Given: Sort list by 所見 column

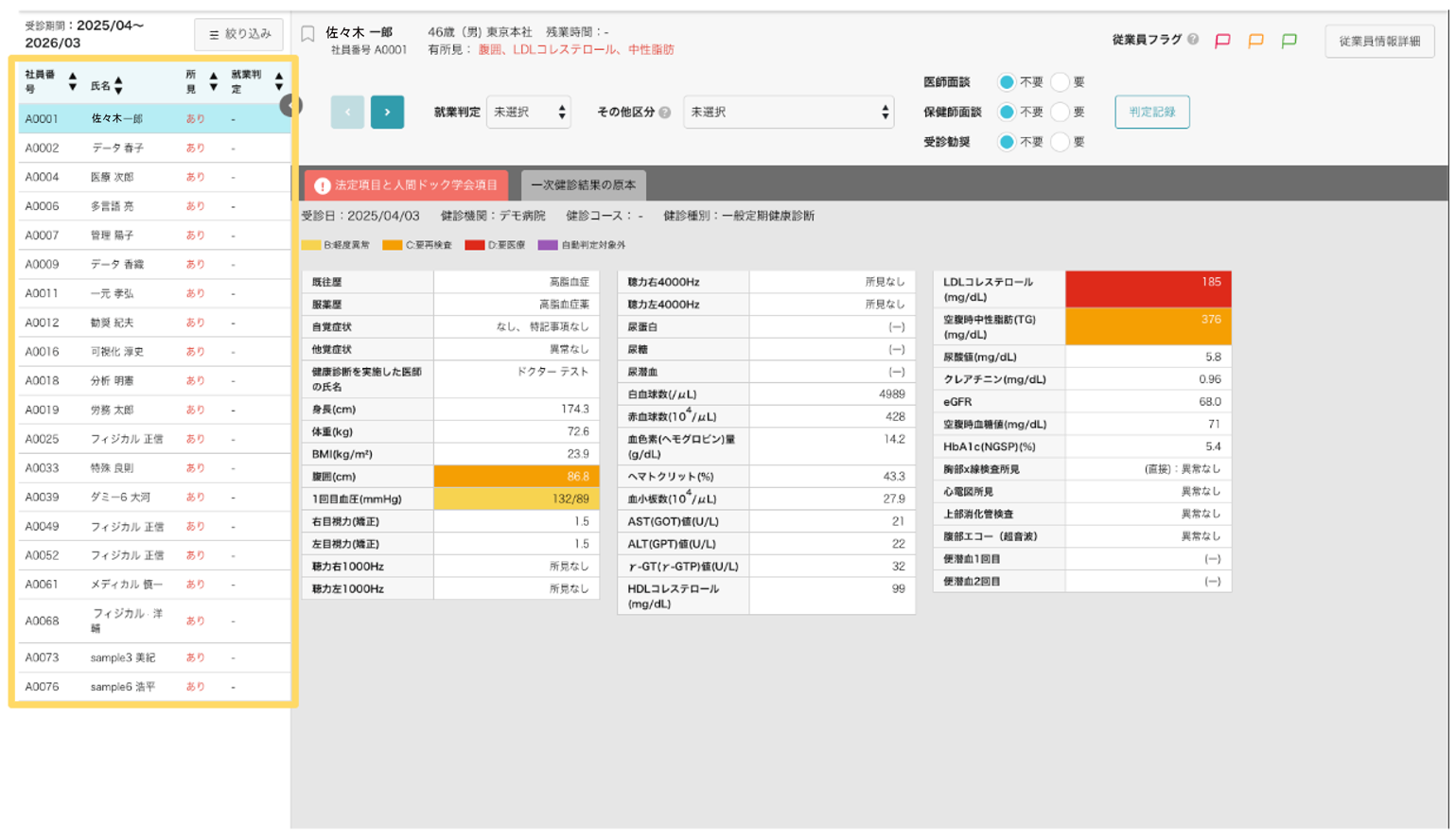Looking at the screenshot, I should [213, 82].
